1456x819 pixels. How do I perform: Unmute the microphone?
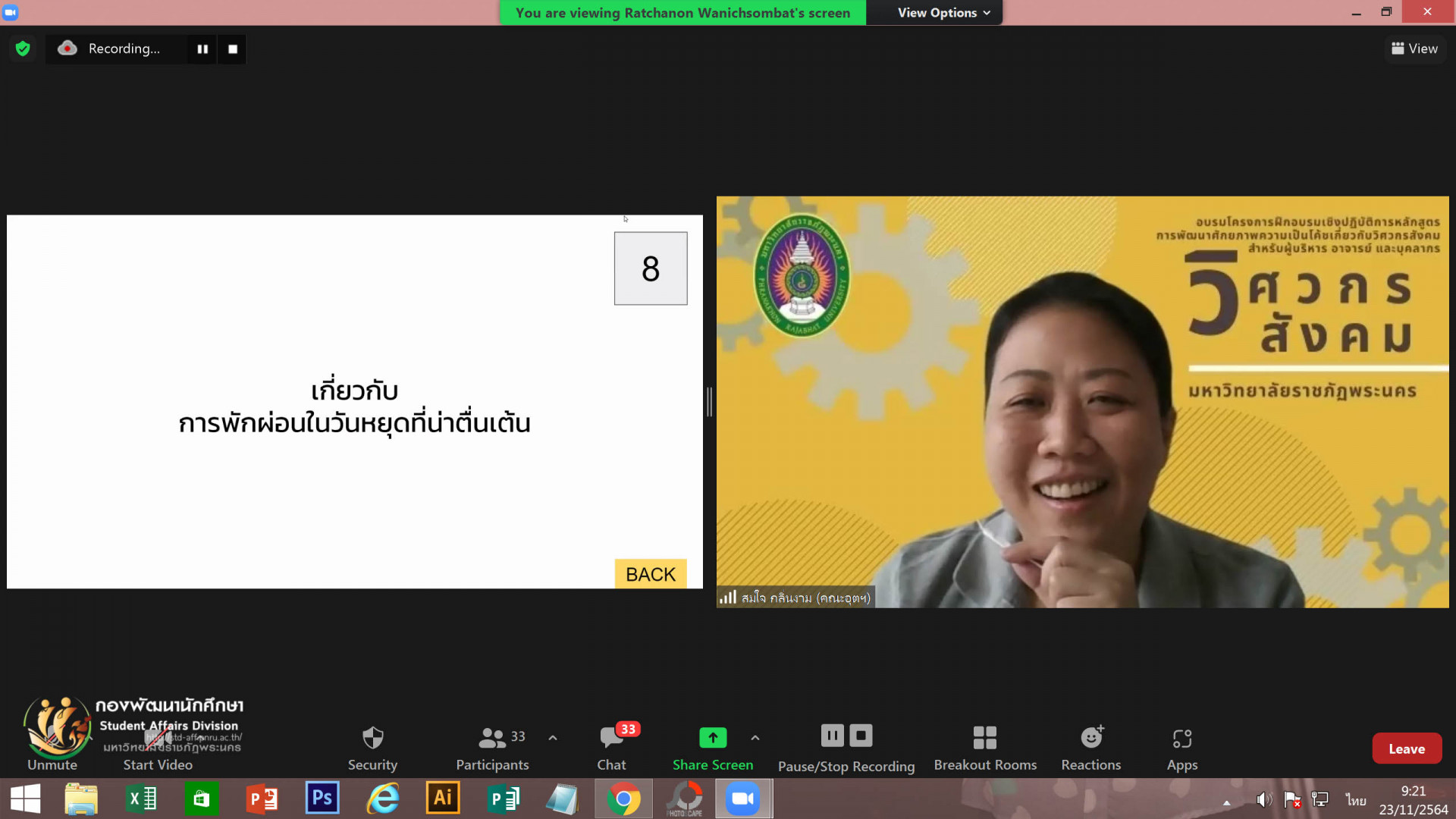coord(52,748)
